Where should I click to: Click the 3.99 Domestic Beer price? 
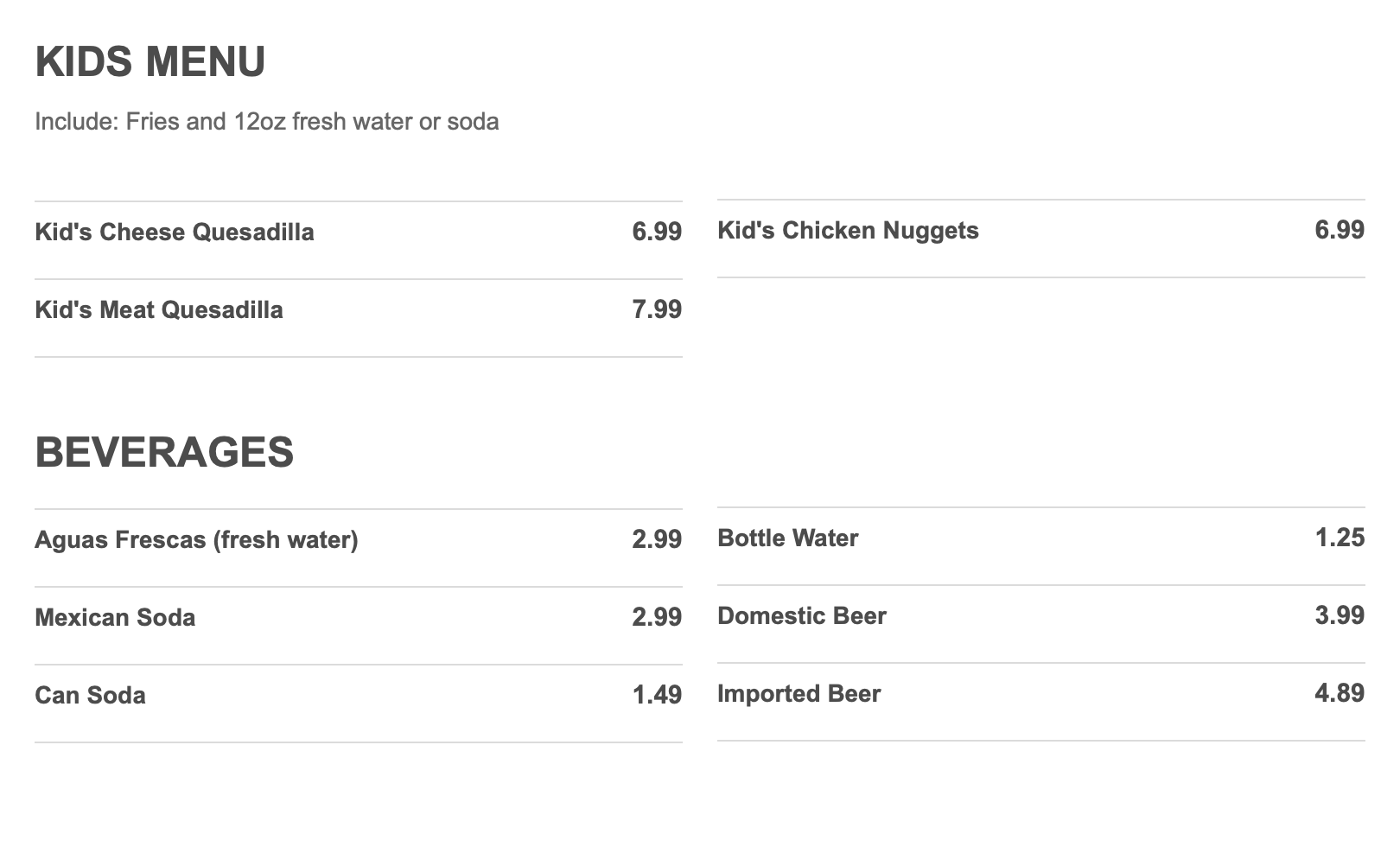click(x=1340, y=615)
